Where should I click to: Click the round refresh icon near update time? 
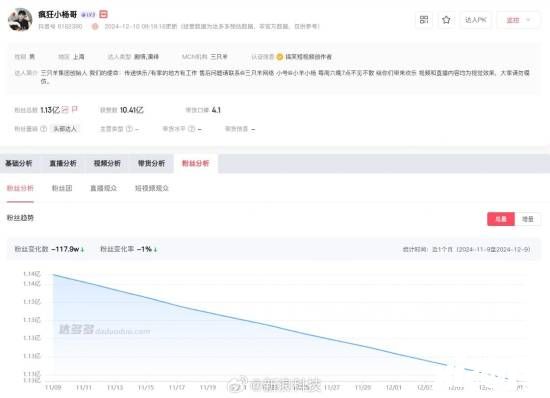click(x=95, y=26)
